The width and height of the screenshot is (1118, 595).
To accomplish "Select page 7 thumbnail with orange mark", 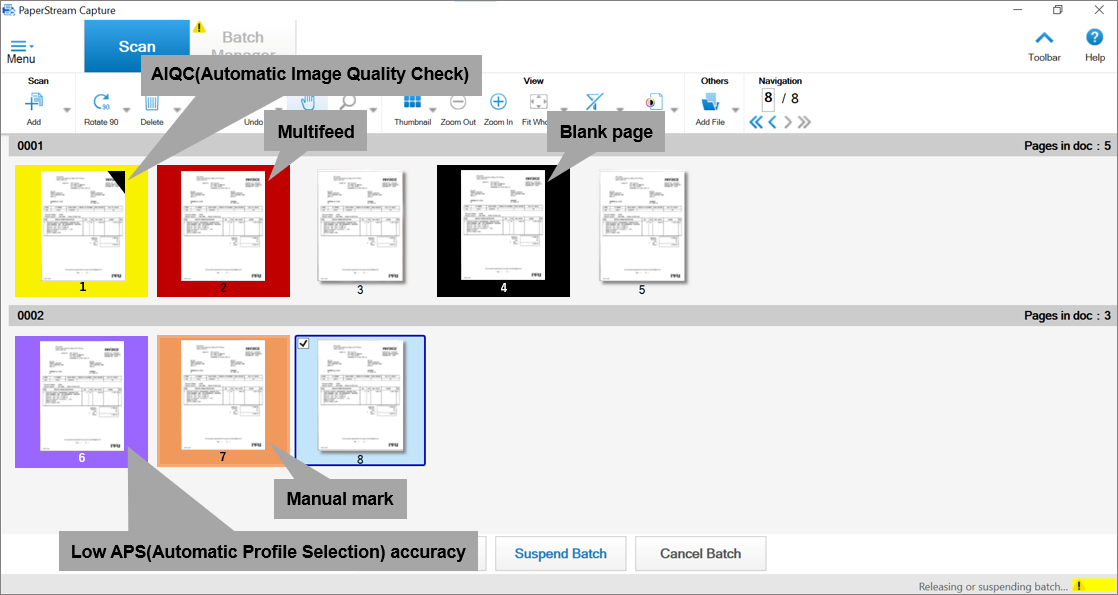I will pos(223,402).
